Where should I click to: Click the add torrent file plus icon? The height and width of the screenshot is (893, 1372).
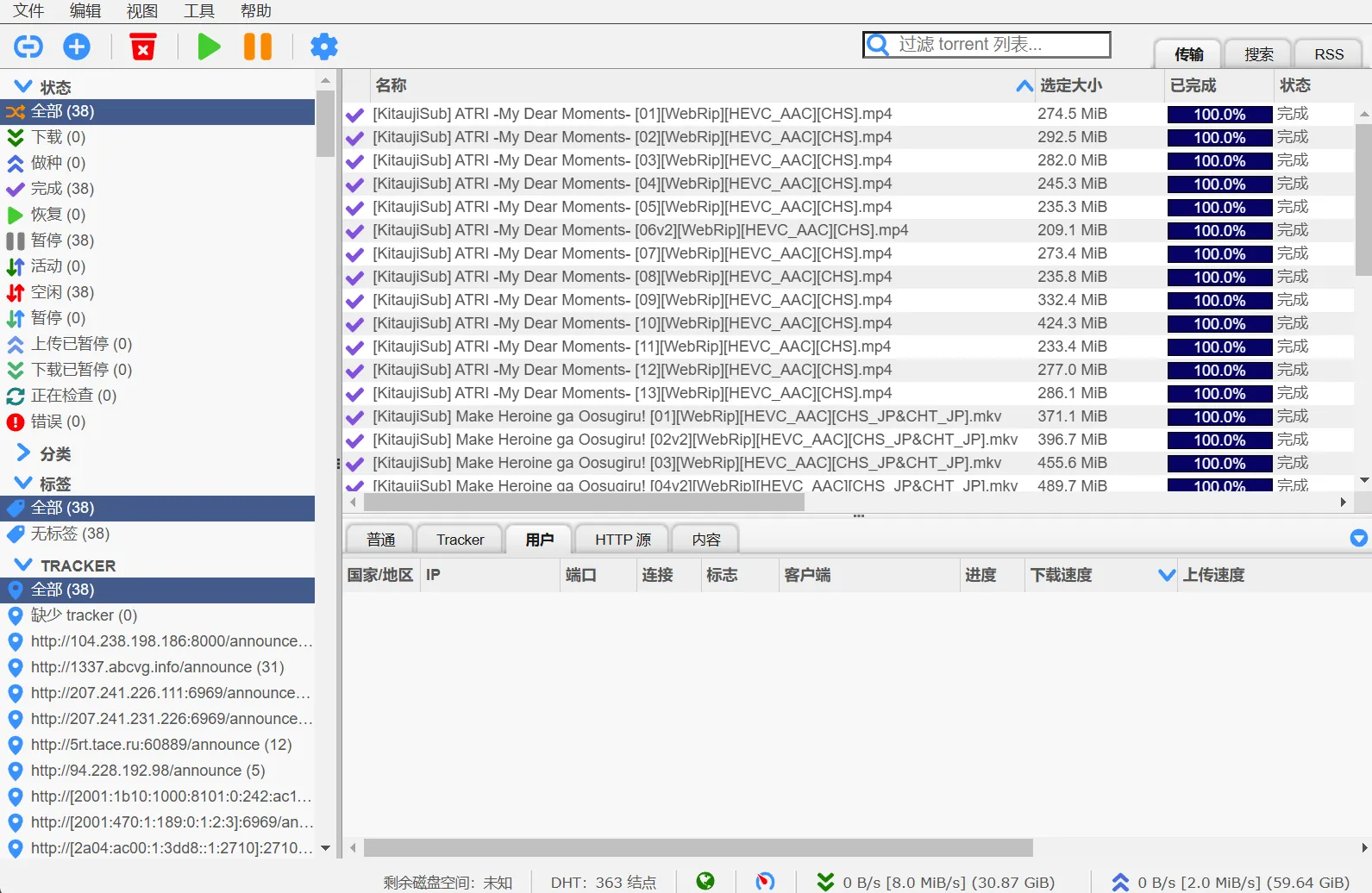(x=77, y=47)
